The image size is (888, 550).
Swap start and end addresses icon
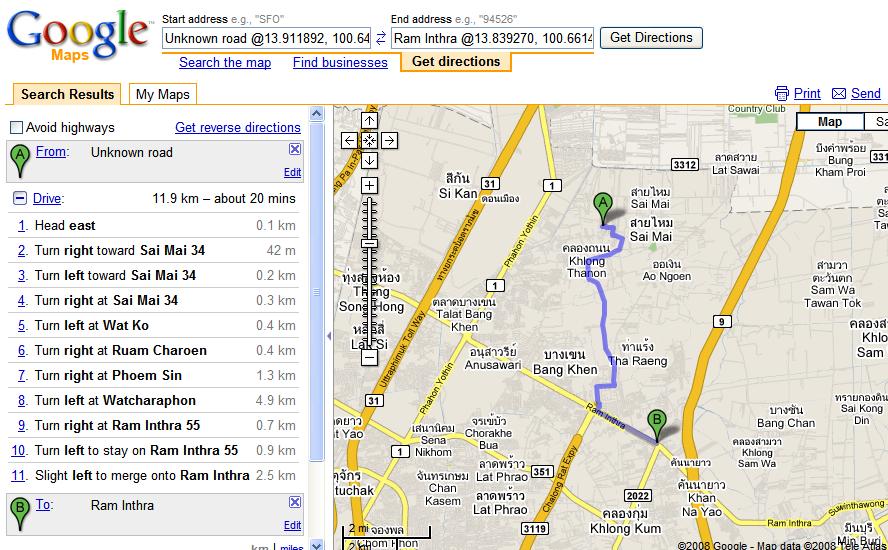coord(381,38)
